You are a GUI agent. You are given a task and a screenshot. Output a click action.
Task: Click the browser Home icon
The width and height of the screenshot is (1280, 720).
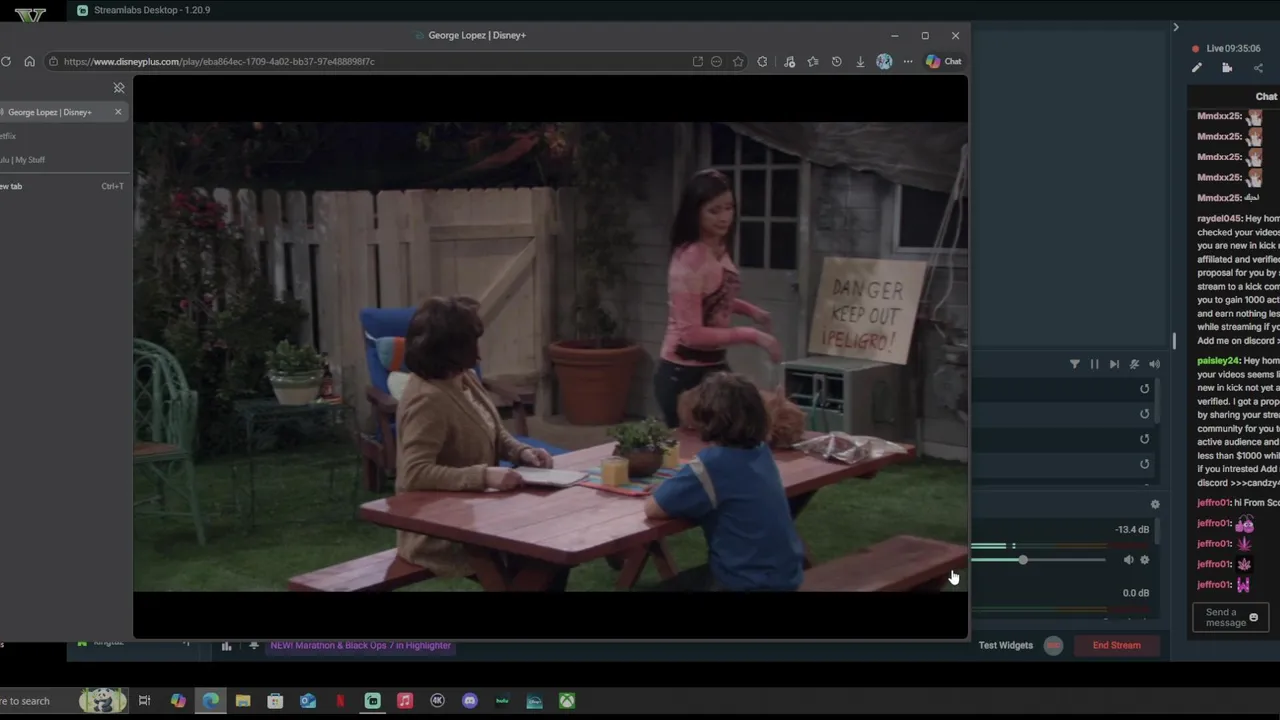pos(29,61)
